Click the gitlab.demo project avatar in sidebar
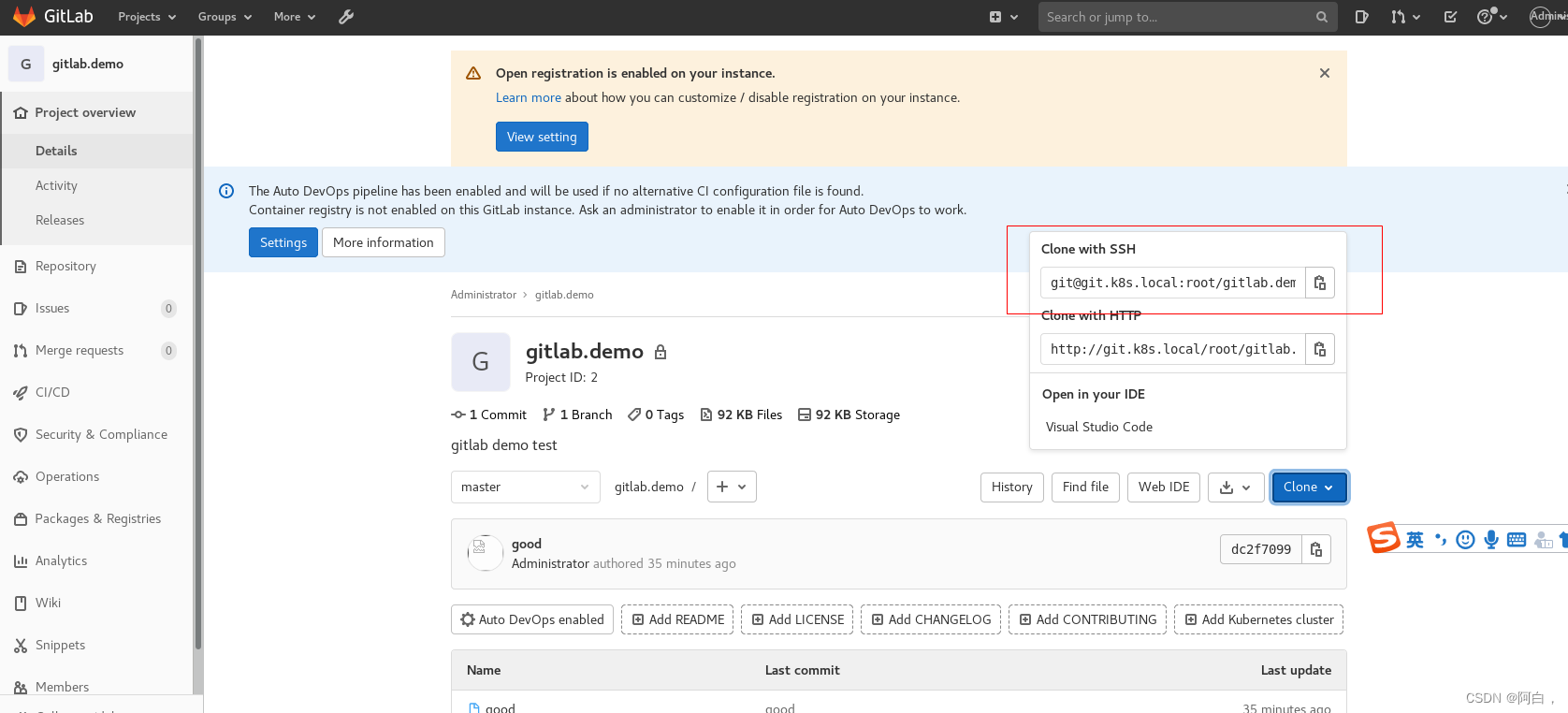This screenshot has height=713, width=1568. click(26, 64)
